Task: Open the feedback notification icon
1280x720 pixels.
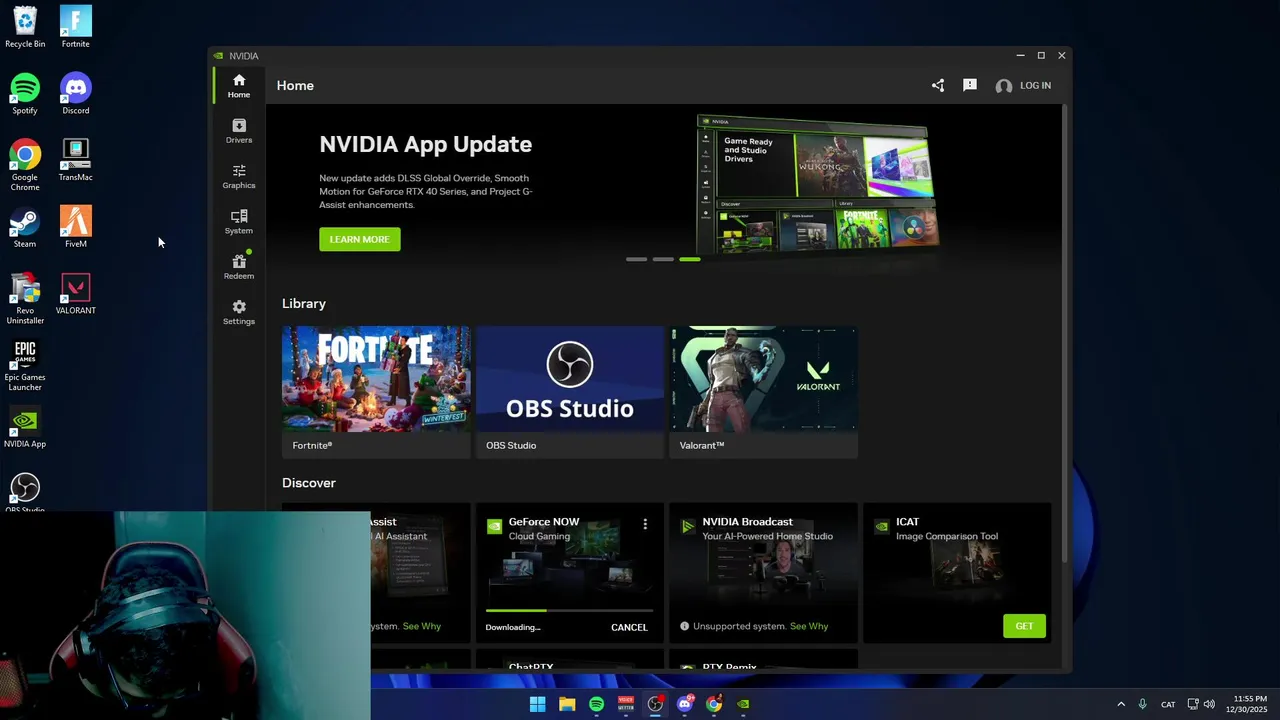Action: click(x=970, y=86)
